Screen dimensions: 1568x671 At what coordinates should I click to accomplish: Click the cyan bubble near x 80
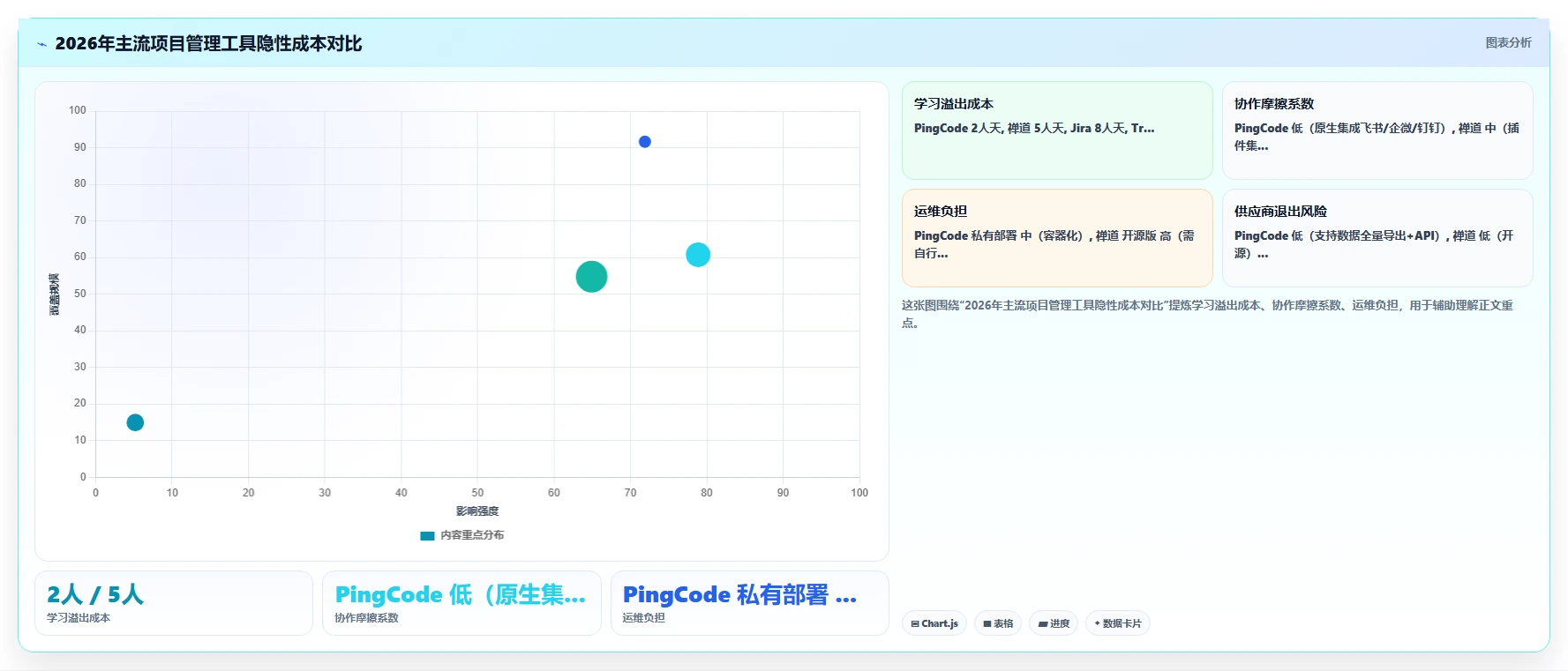pyautogui.click(x=698, y=255)
